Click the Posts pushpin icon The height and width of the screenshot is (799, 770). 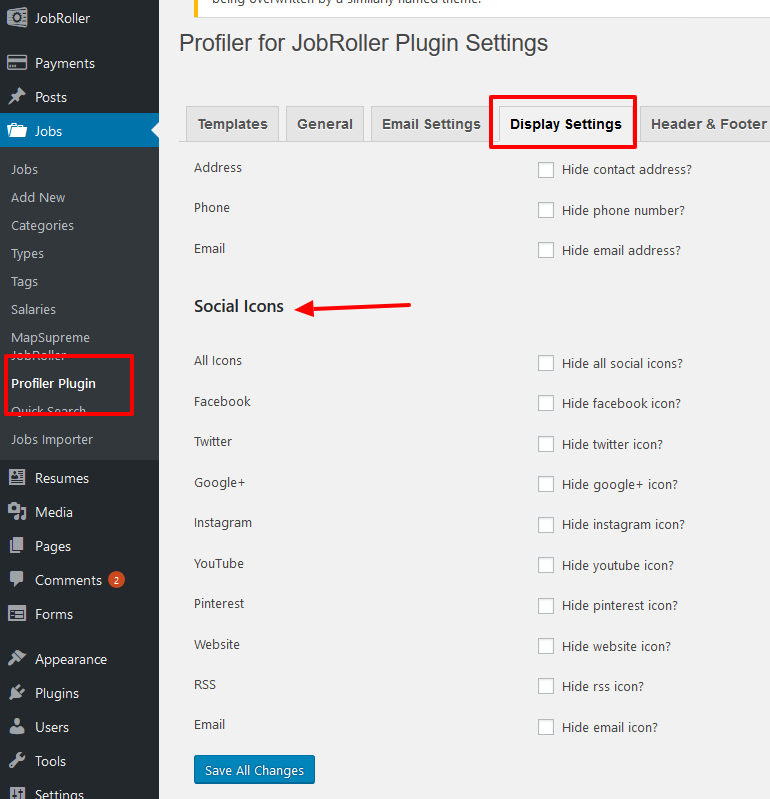17,96
